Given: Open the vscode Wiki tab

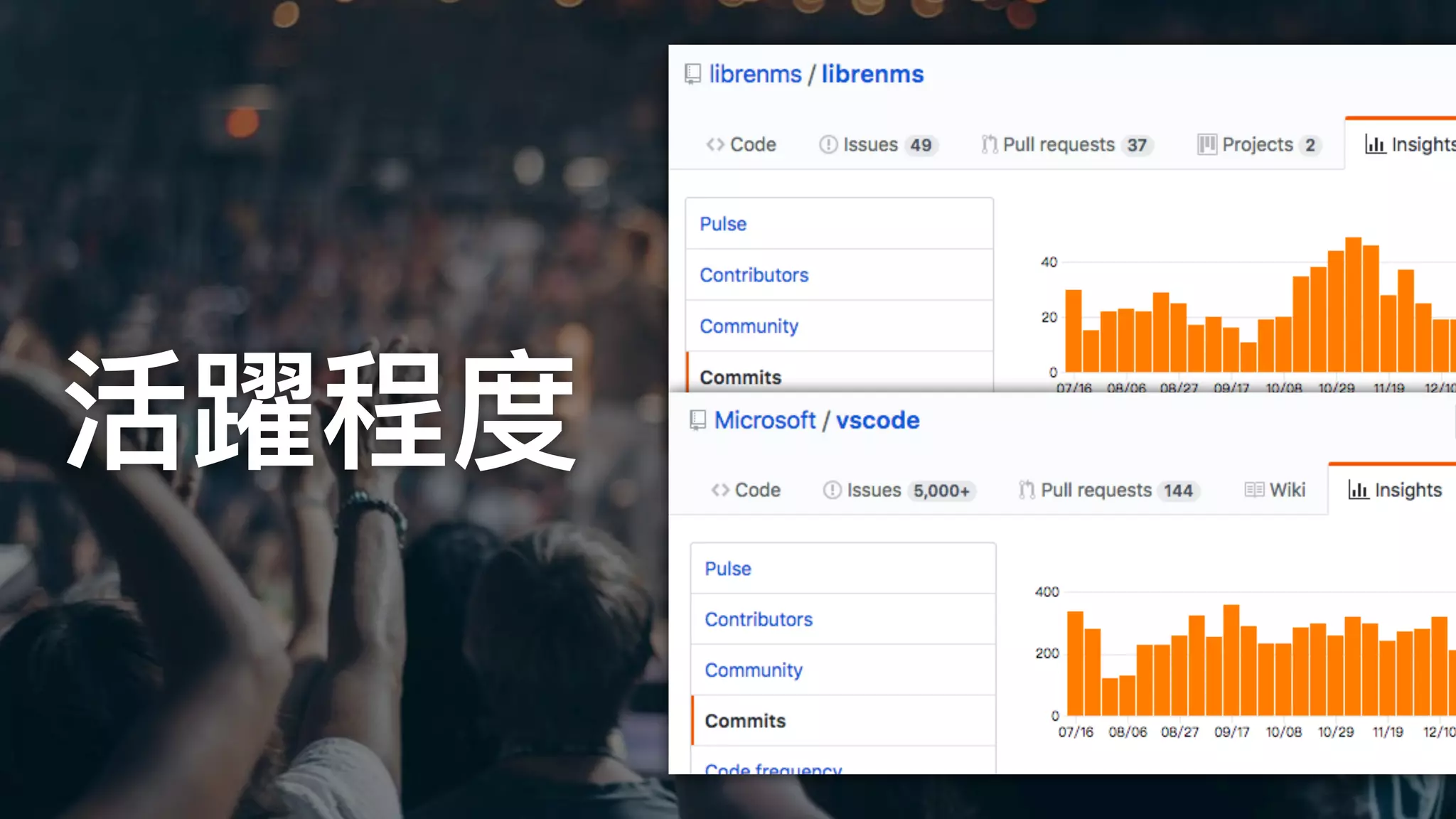Looking at the screenshot, I should pyautogui.click(x=1275, y=490).
